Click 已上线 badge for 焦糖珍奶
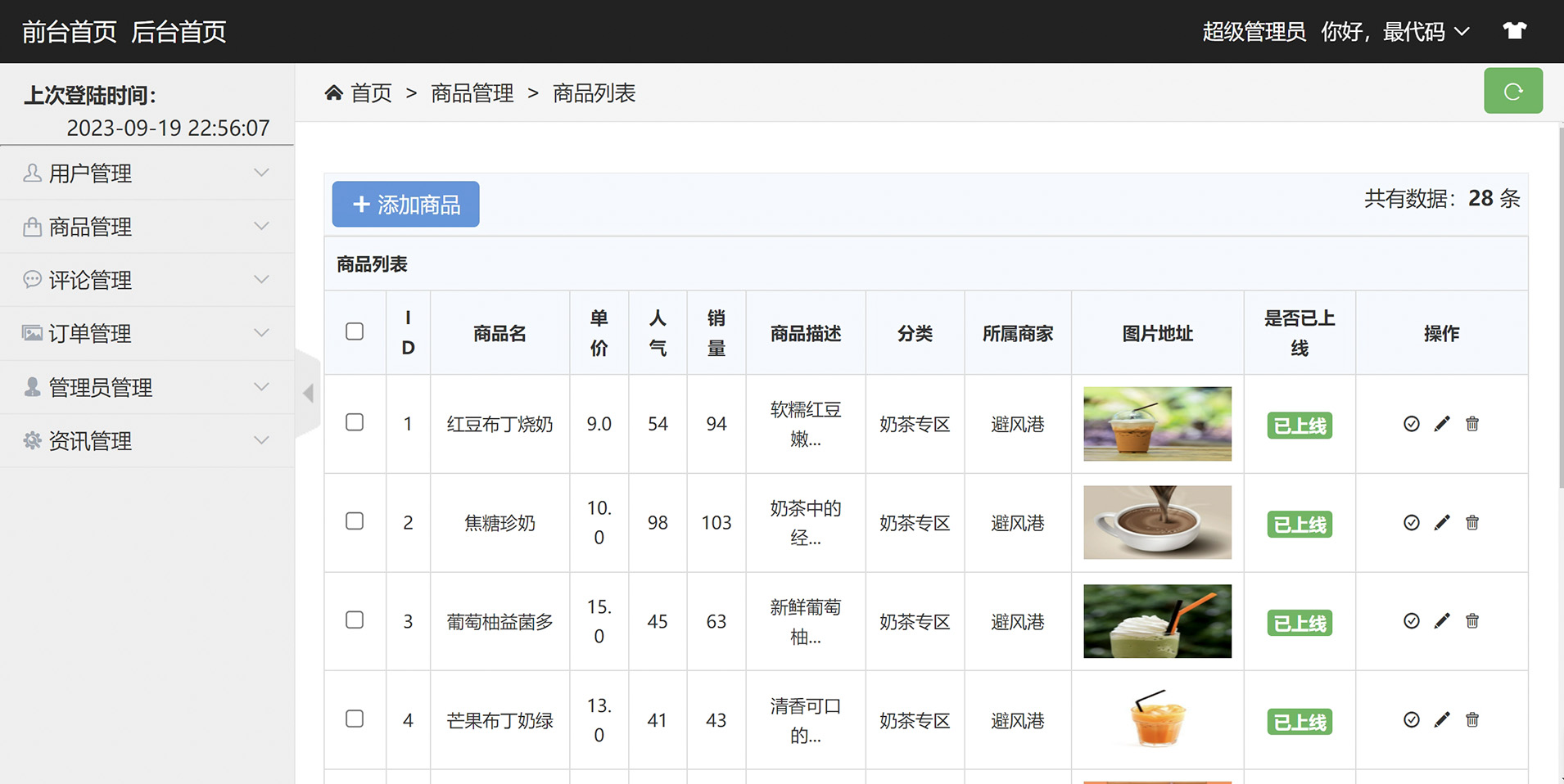This screenshot has width=1564, height=784. coord(1300,525)
